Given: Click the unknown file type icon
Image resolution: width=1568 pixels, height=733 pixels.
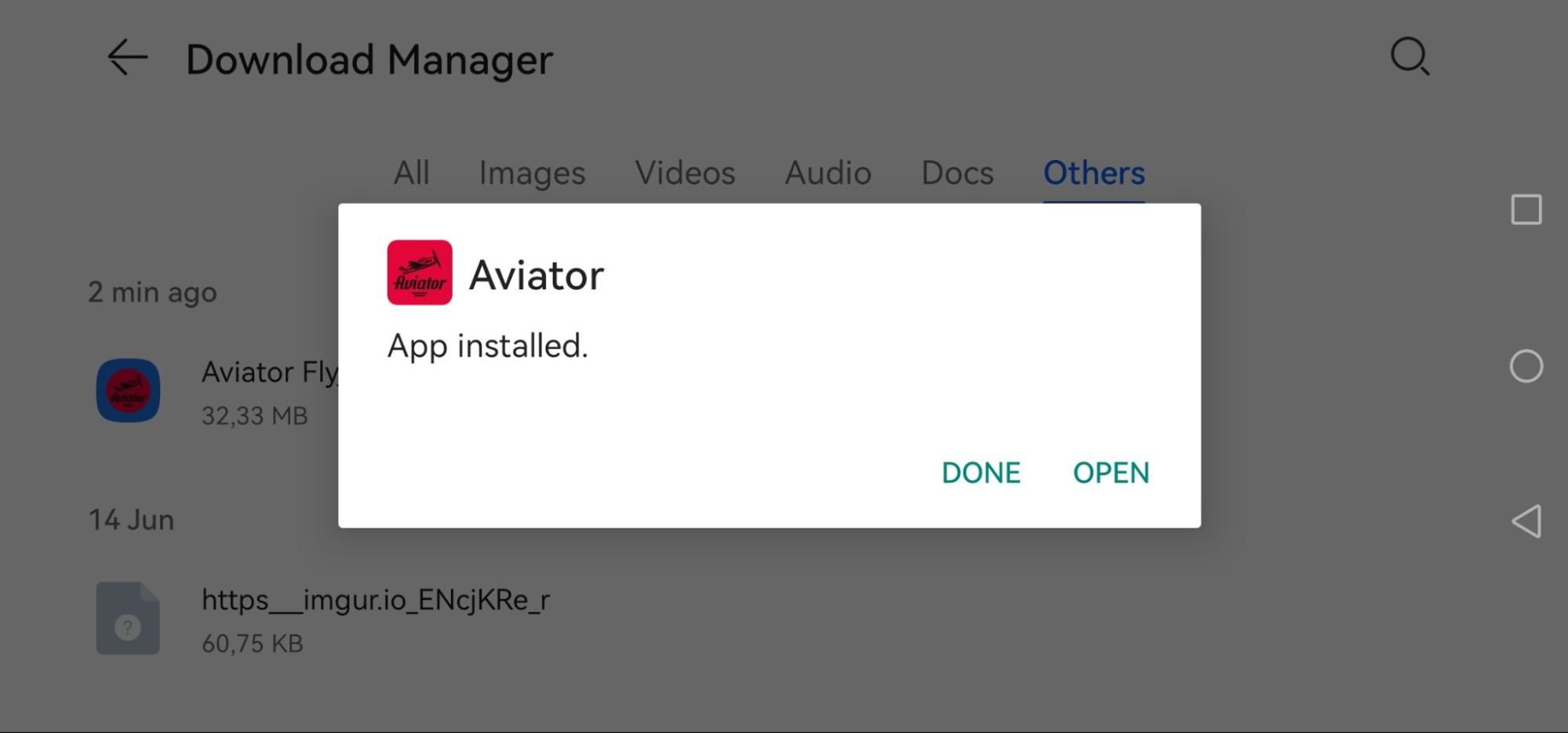Looking at the screenshot, I should click(128, 619).
